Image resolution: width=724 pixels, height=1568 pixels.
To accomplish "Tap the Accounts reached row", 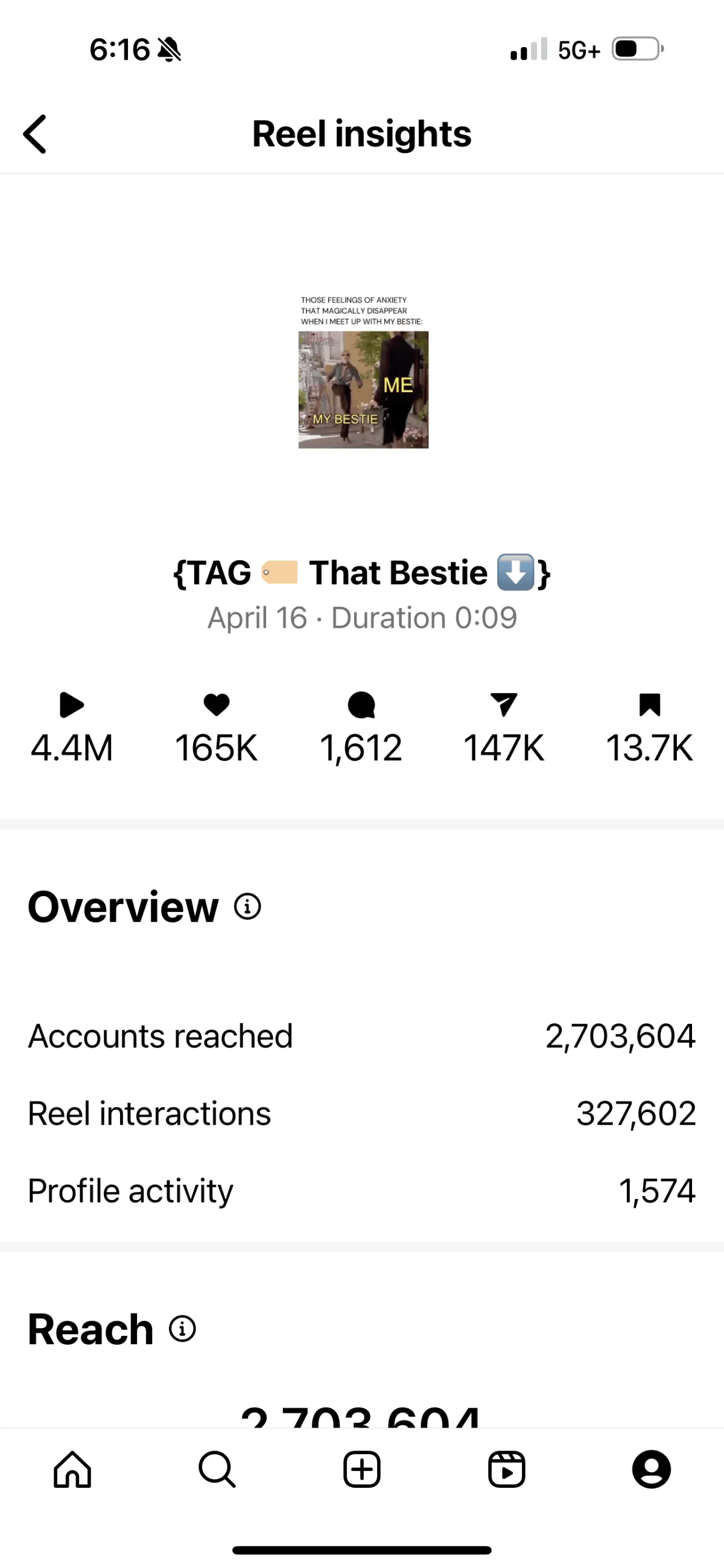I will click(361, 1036).
